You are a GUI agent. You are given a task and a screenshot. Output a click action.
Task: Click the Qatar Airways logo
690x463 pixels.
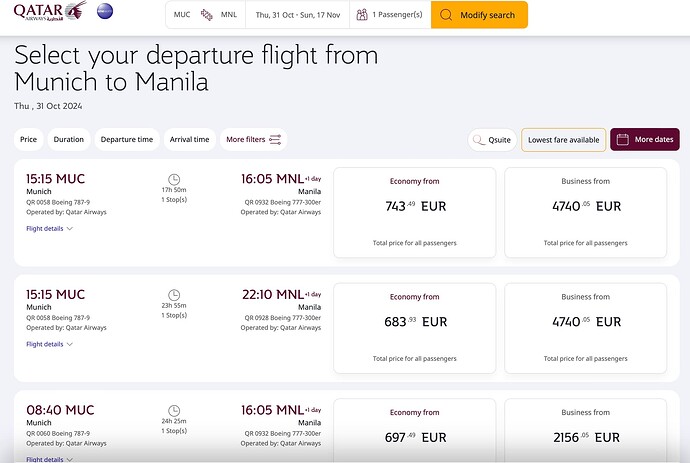click(50, 11)
